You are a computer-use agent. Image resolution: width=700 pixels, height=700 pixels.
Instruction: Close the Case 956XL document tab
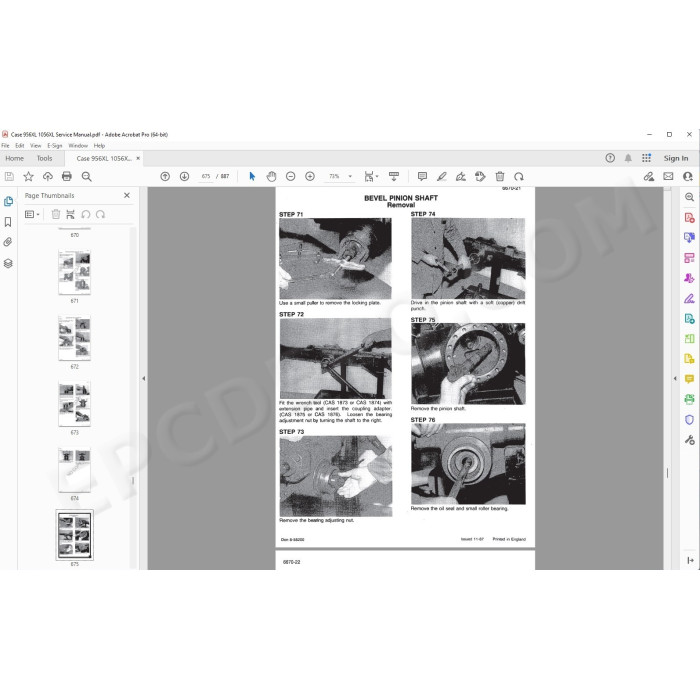click(138, 158)
